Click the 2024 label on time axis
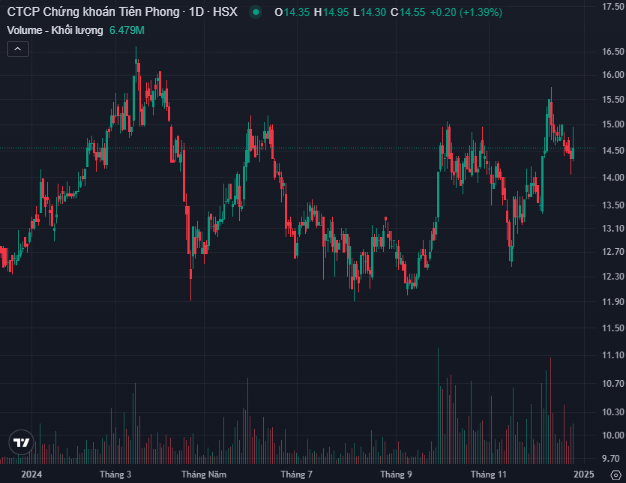This screenshot has height=483, width=626. [x=32, y=474]
